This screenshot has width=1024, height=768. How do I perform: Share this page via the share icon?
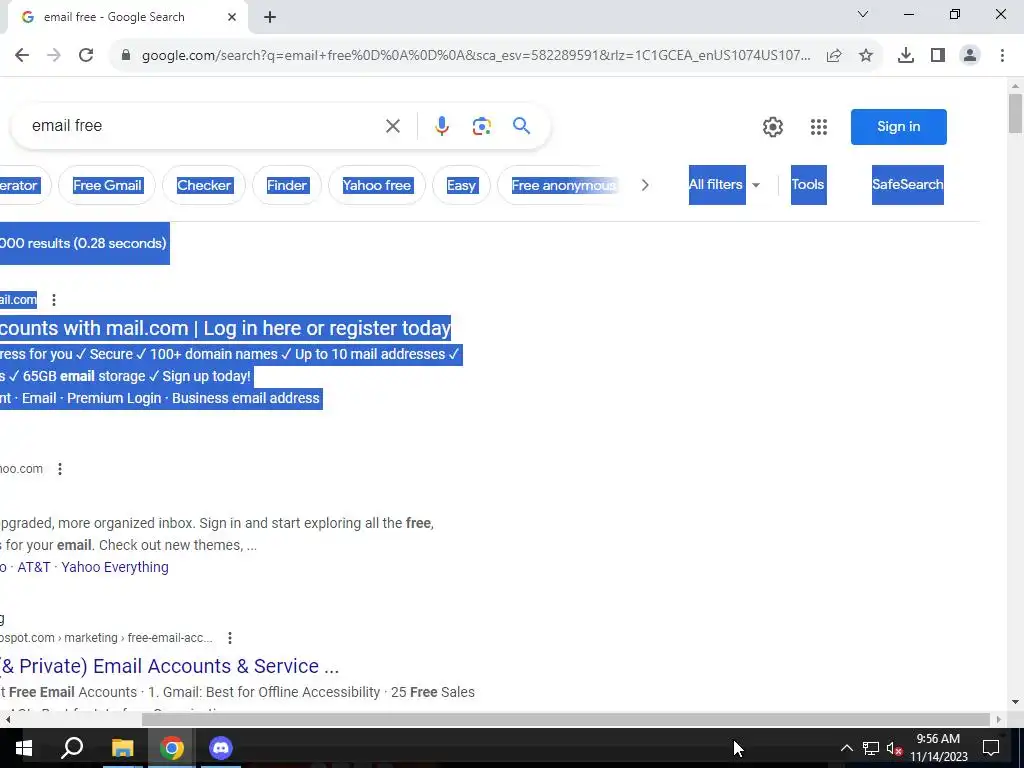[834, 56]
